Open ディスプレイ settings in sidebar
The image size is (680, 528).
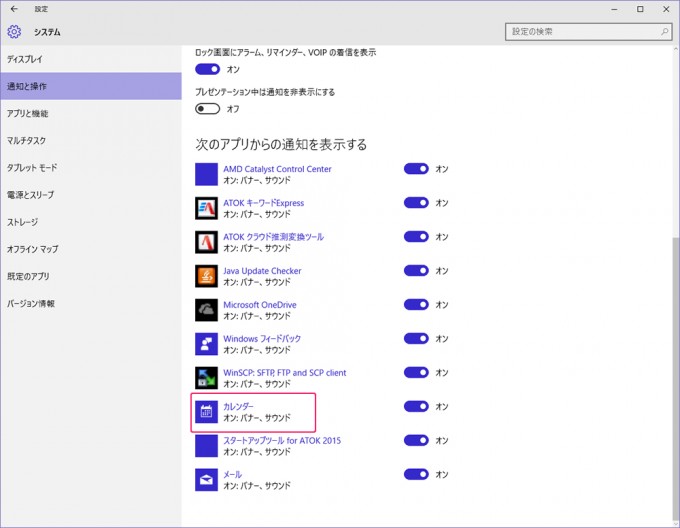(x=91, y=59)
